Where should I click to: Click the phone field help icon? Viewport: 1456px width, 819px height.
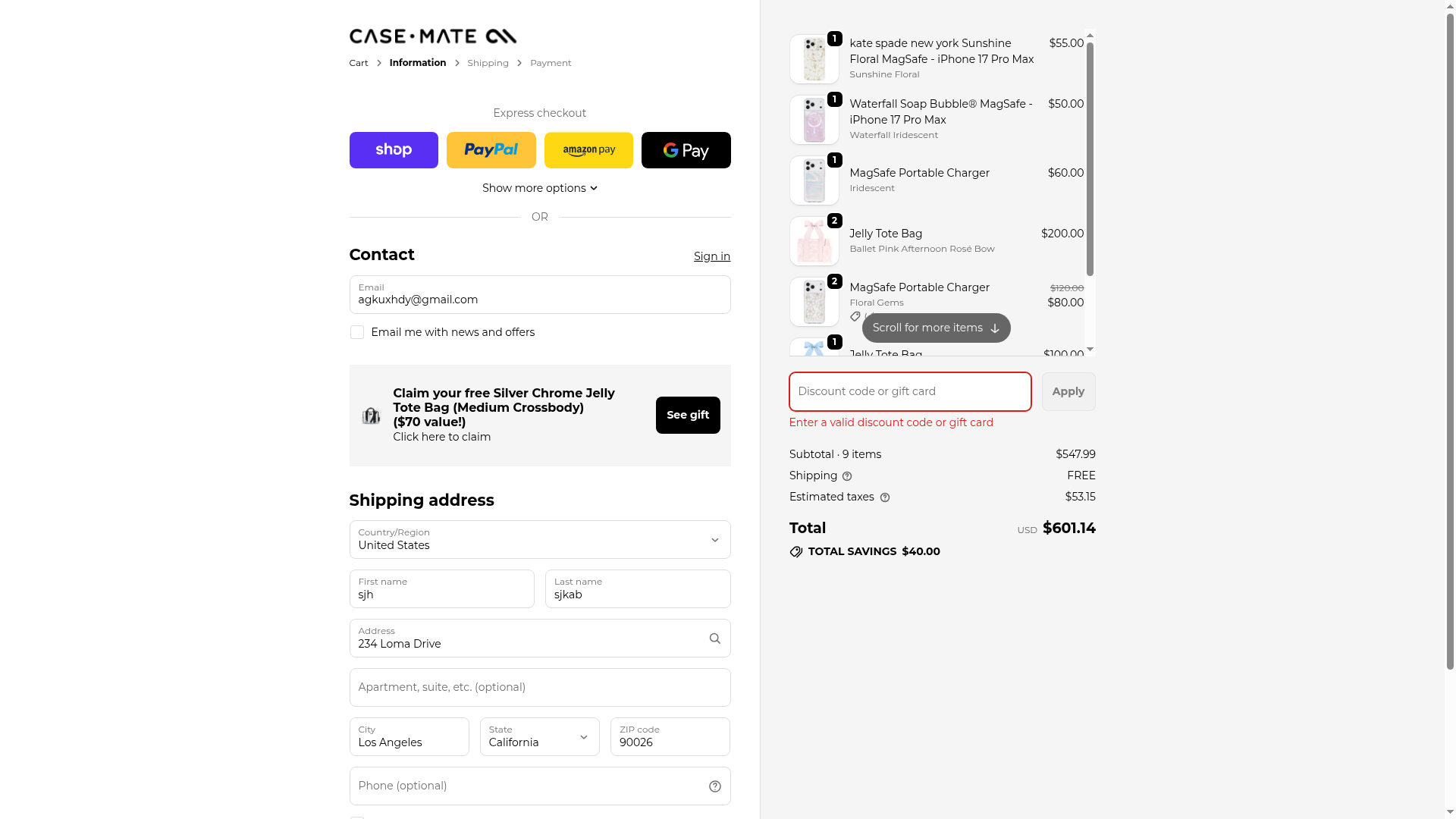pyautogui.click(x=714, y=786)
